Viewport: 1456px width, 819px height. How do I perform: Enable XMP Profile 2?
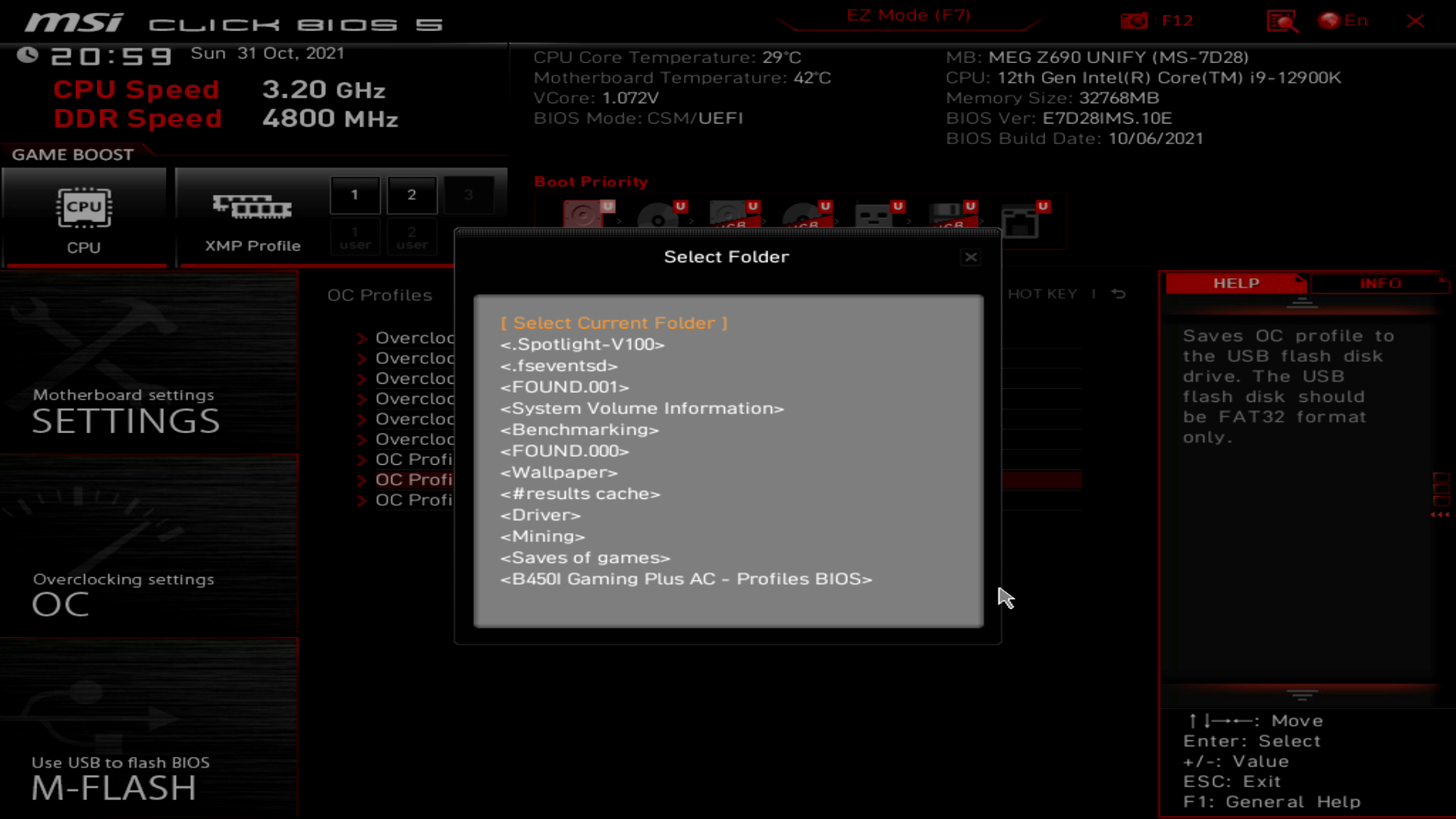411,194
